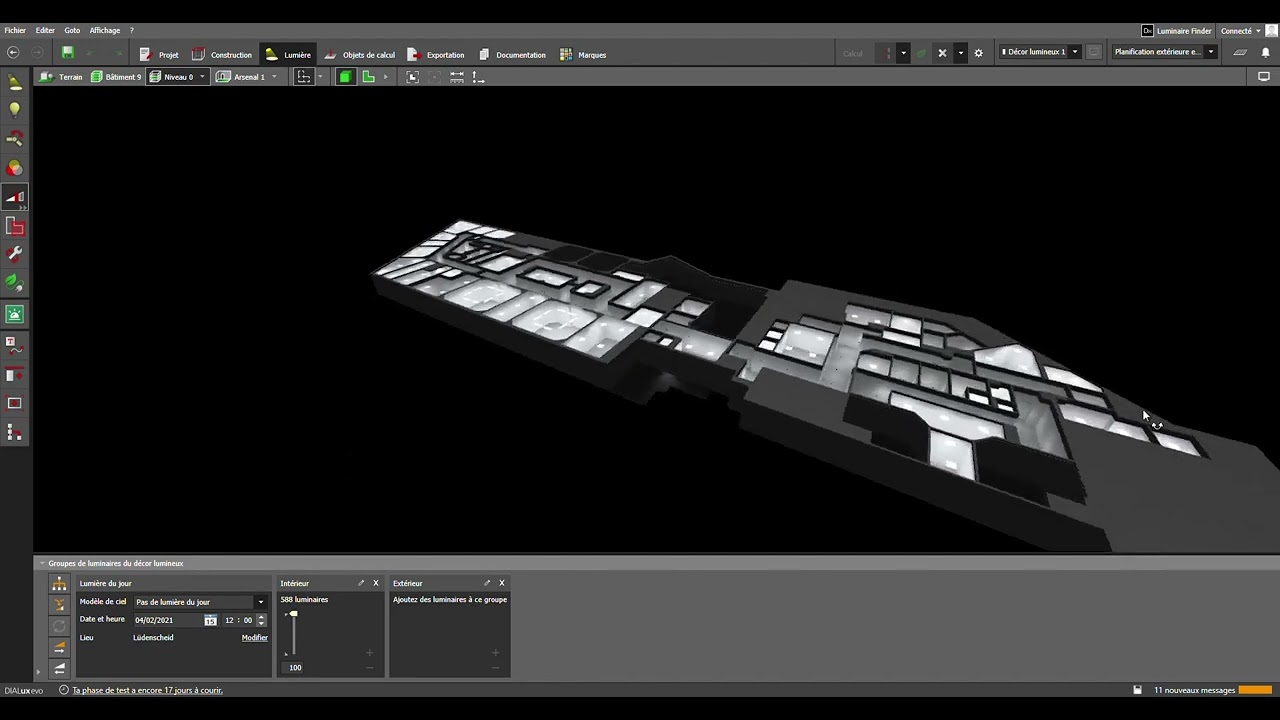Open the color filter tool in the sidebar
This screenshot has width=1280, height=720.
click(15, 168)
